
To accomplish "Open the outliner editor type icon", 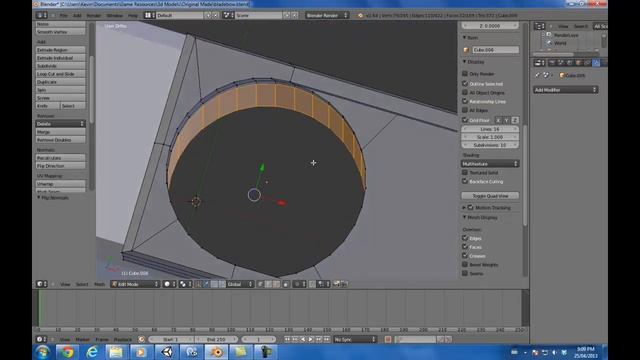I will pos(539,26).
